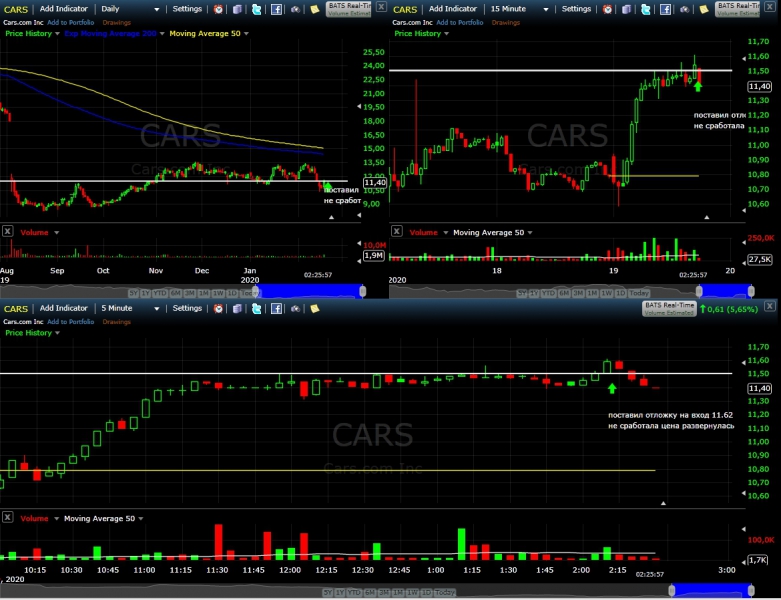Viewport: 781px width, 600px height.
Task: Click Add to Portfolio in 5 Minute chart
Action: (x=70, y=322)
